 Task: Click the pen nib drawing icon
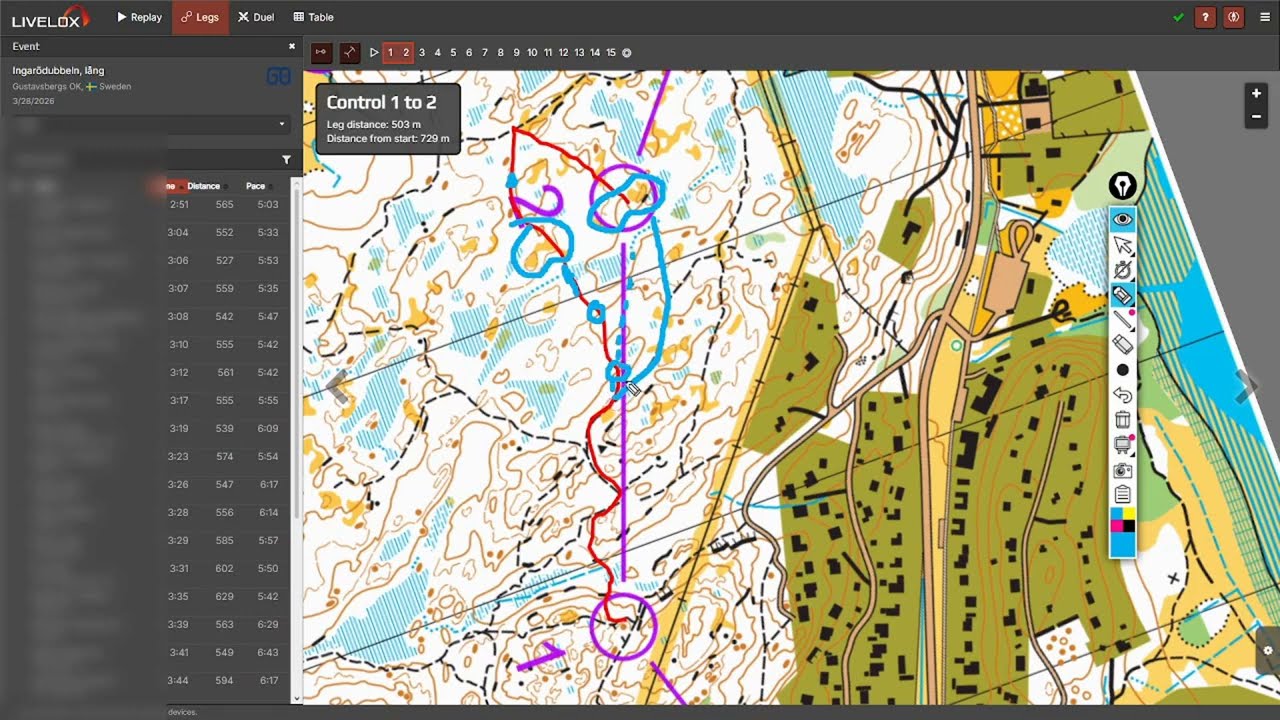(1123, 186)
